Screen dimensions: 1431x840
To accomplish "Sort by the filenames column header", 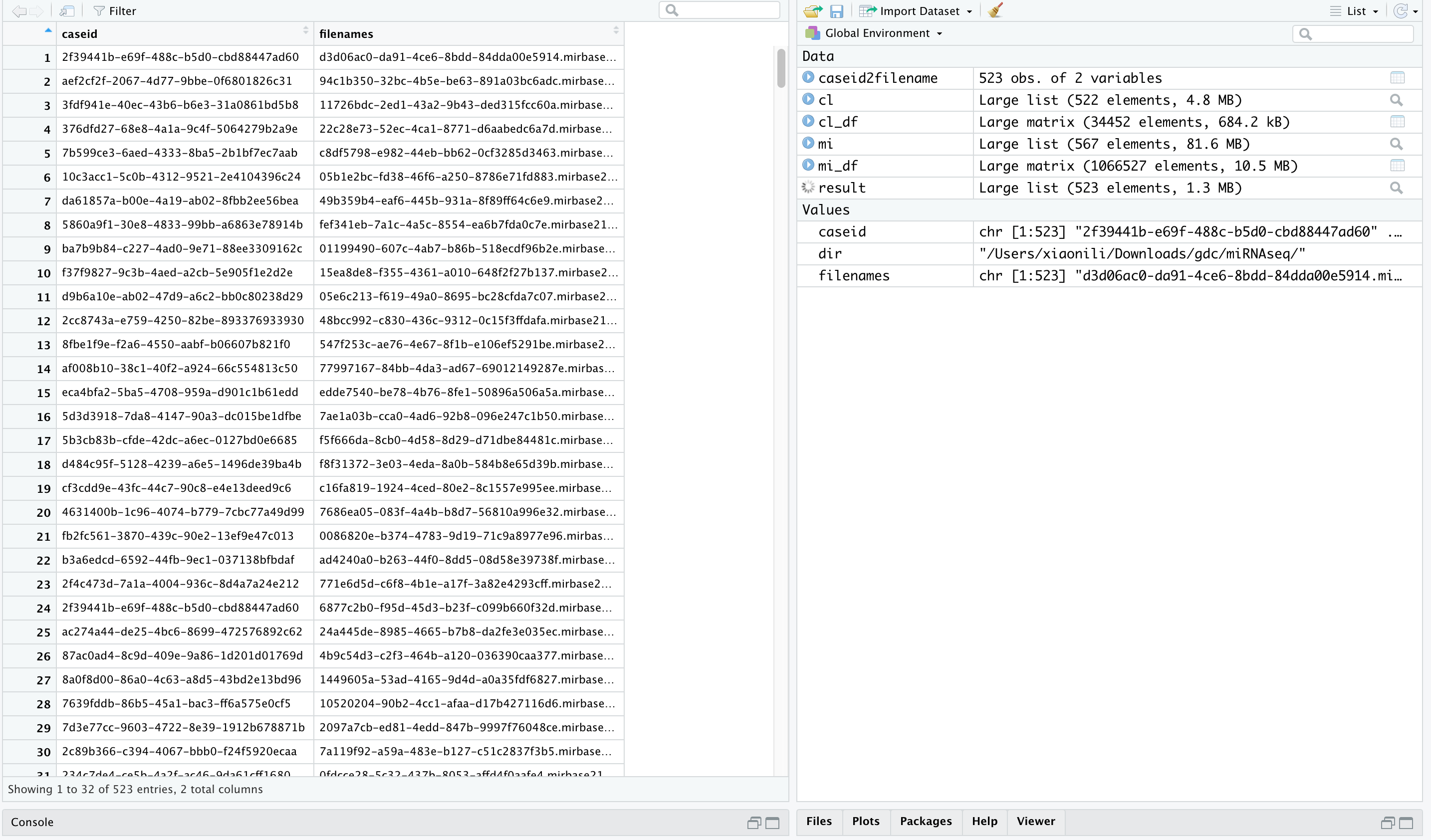I will 469,33.
